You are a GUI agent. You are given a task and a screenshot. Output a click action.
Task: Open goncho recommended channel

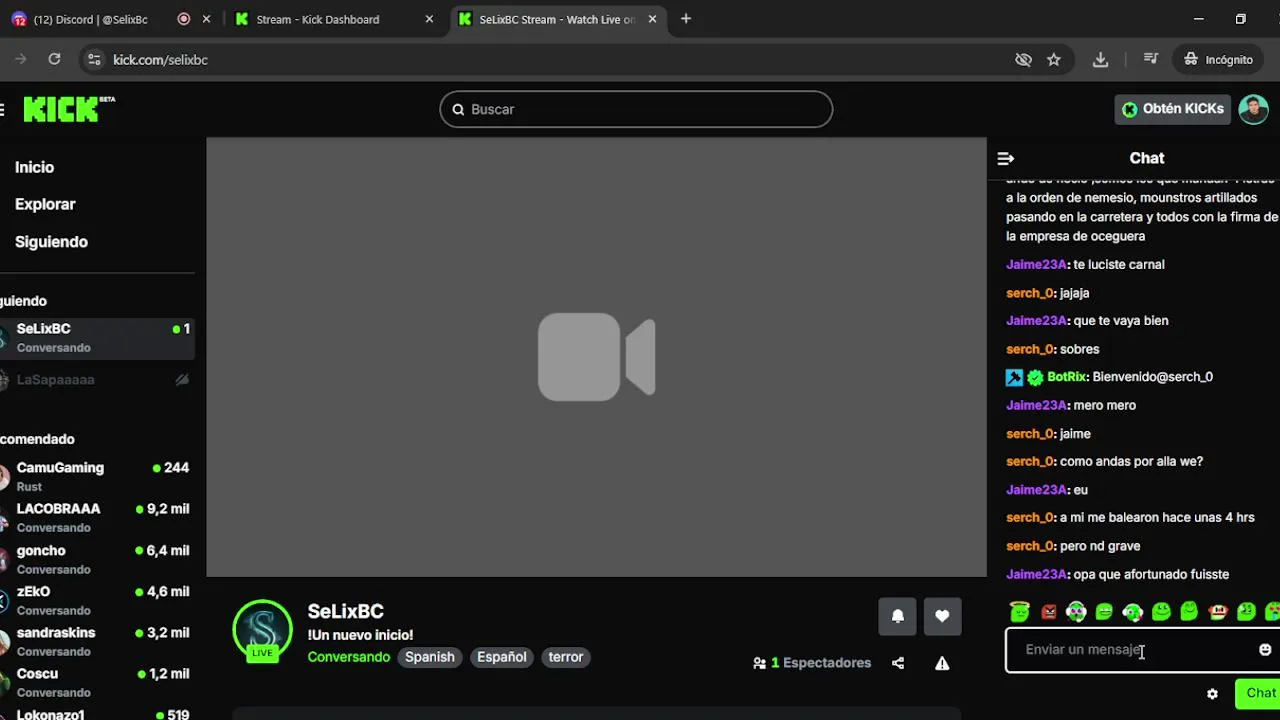pos(97,560)
